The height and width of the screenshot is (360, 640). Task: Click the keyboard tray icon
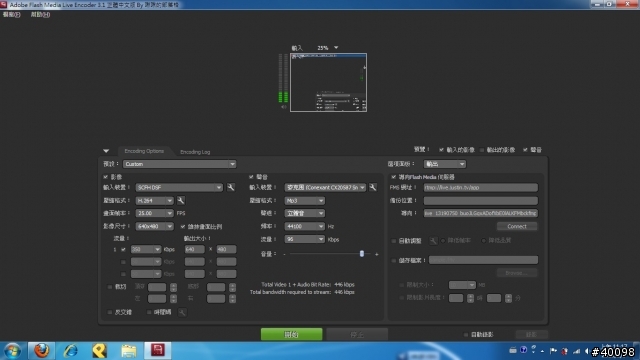513,350
